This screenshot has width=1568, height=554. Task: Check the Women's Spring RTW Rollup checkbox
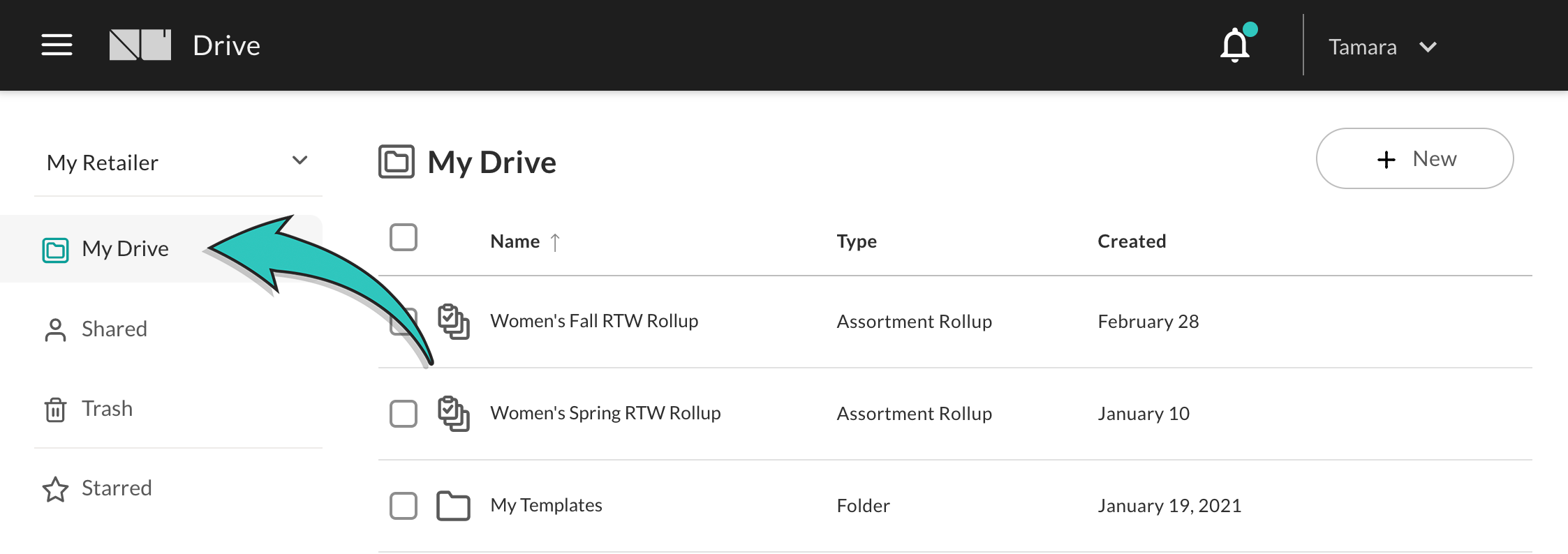[x=404, y=414]
